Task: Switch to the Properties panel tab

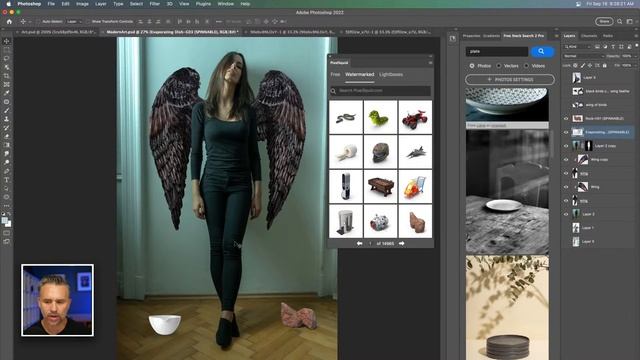Action: click(471, 36)
